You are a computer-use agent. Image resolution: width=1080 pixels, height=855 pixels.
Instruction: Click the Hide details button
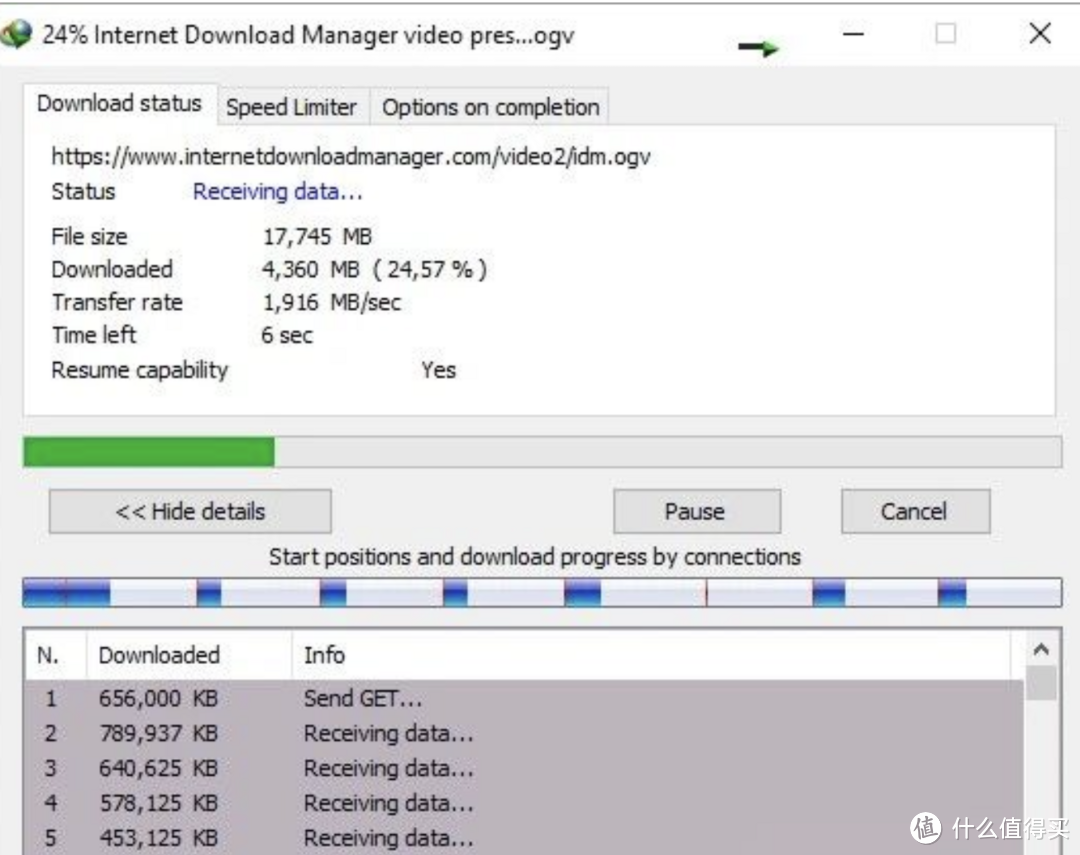pos(190,511)
